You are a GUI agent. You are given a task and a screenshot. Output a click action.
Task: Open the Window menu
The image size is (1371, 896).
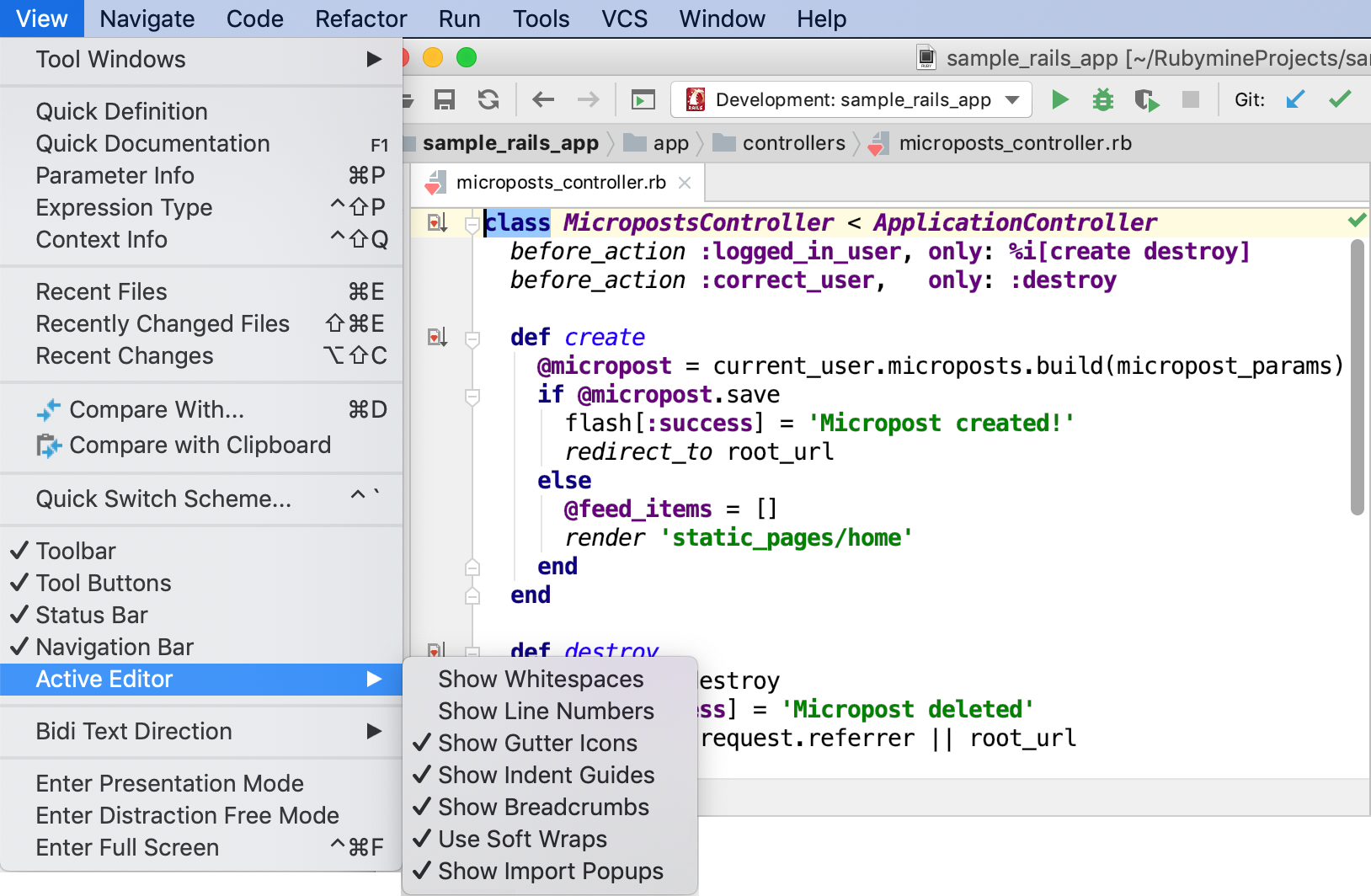pos(723,19)
